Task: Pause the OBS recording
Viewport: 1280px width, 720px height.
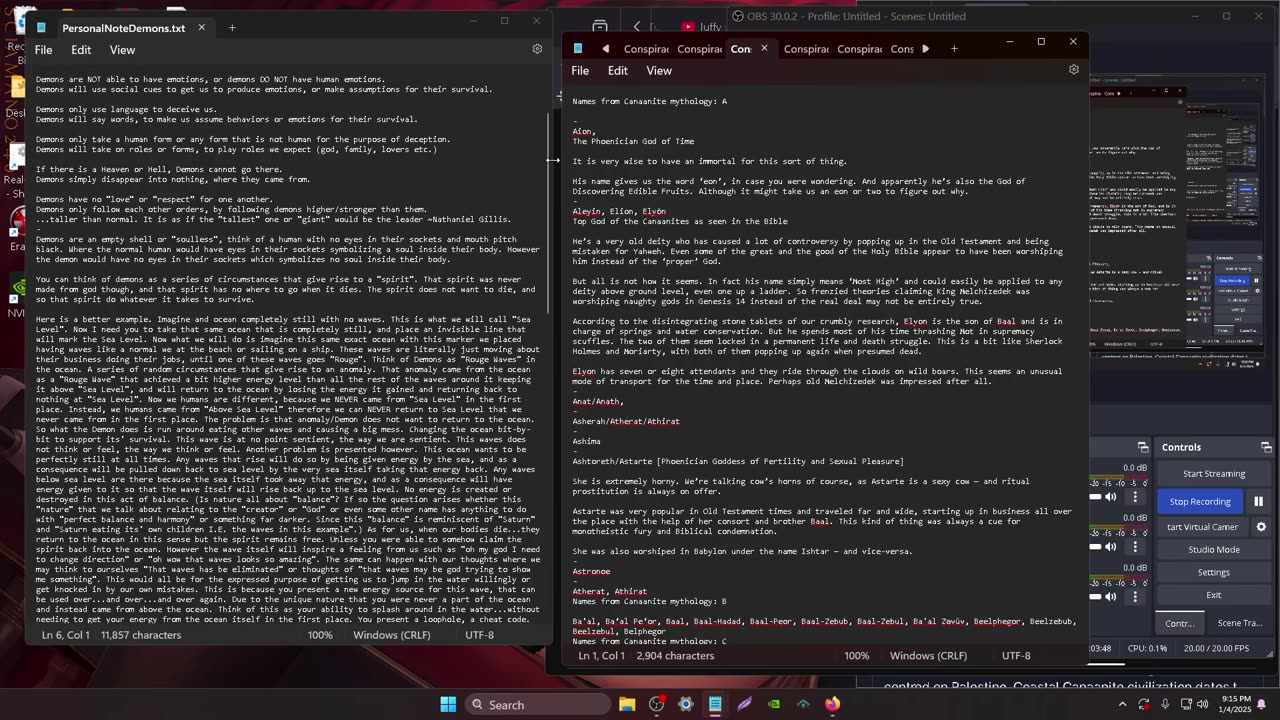Action: point(1259,501)
